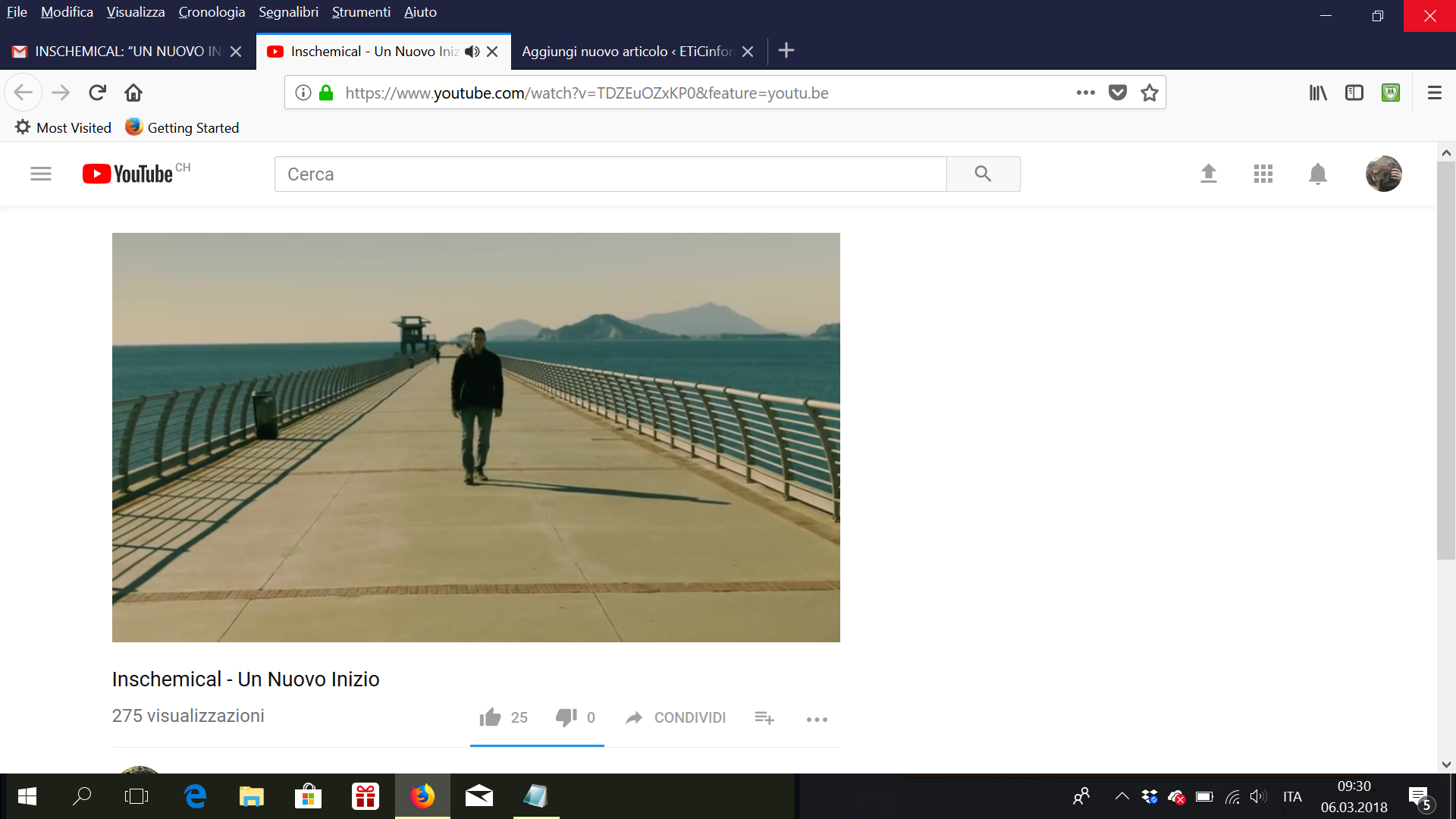This screenshot has height=819, width=1456.
Task: Click the green secure padlock icon
Action: tap(326, 93)
